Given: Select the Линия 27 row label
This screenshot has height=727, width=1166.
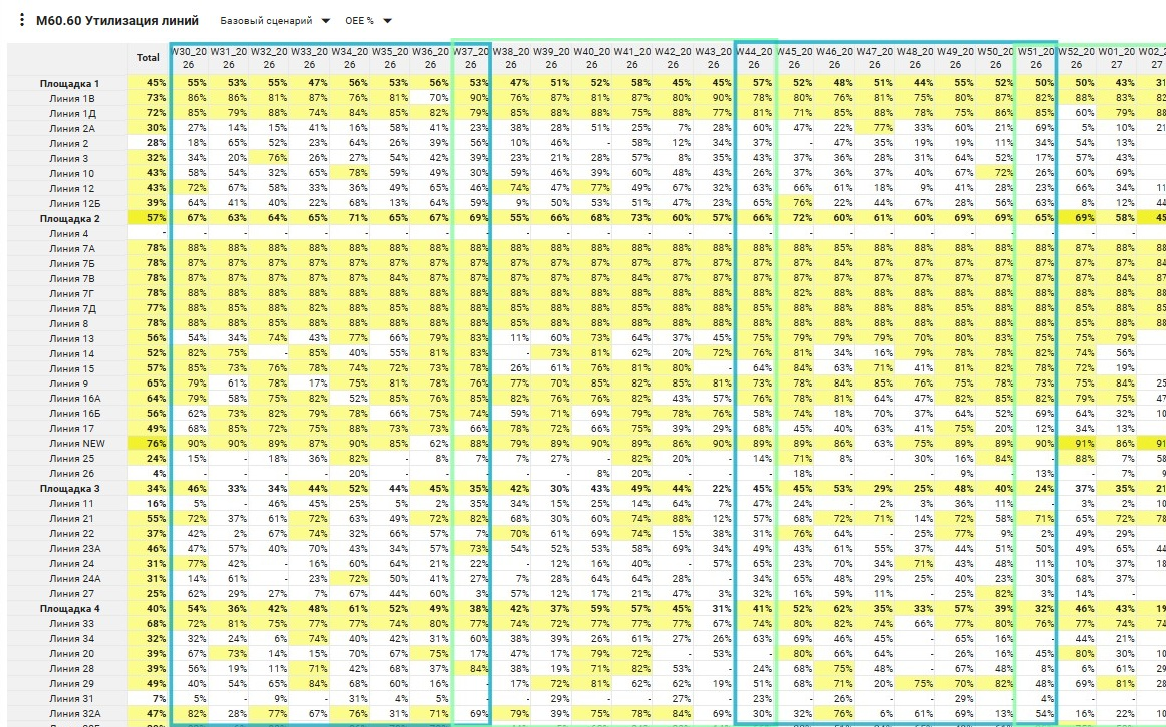Looking at the screenshot, I should (71, 593).
